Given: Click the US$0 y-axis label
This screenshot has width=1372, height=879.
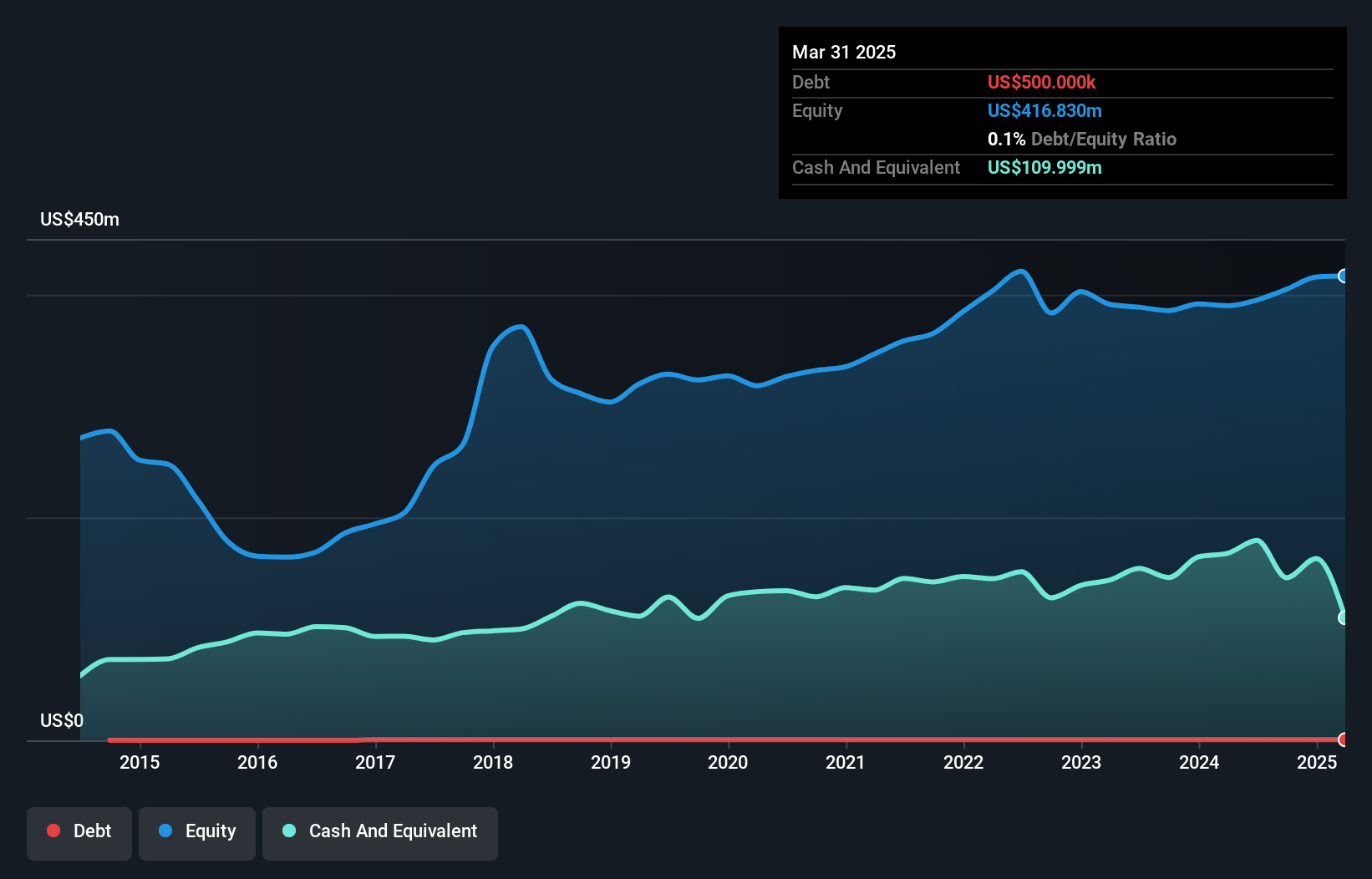Looking at the screenshot, I should point(62,721).
